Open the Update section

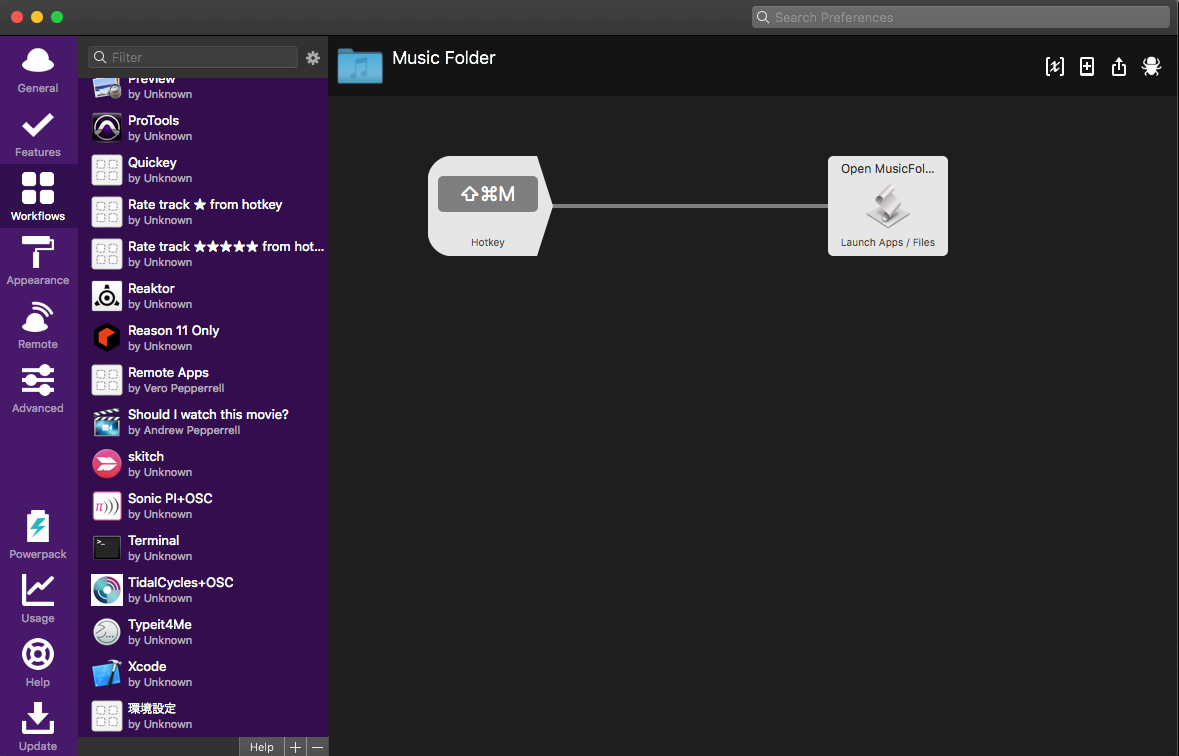pyautogui.click(x=38, y=725)
